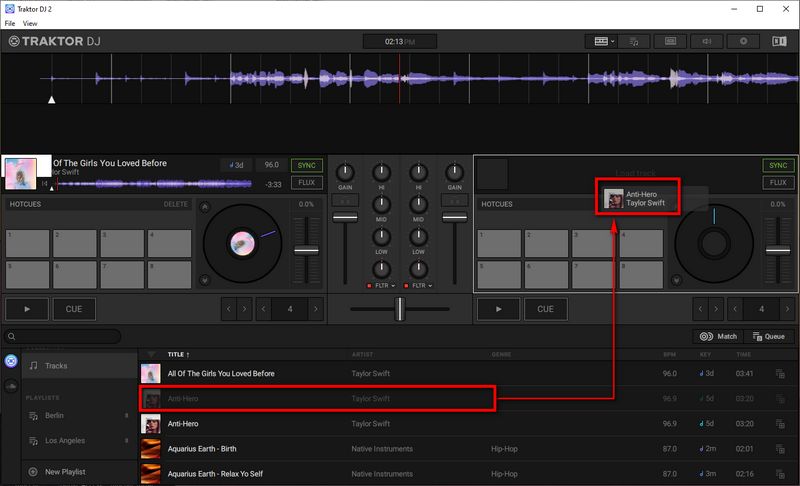Select the Traktor library source icon

point(11,361)
